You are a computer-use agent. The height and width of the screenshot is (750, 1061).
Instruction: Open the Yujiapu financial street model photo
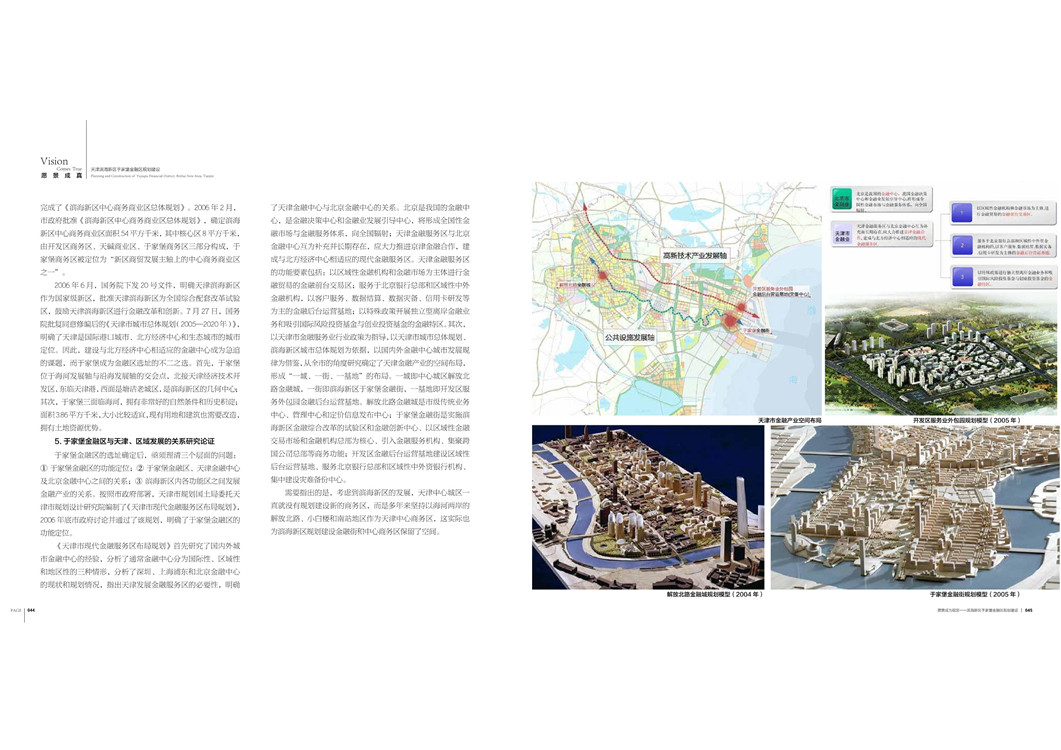pos(914,507)
